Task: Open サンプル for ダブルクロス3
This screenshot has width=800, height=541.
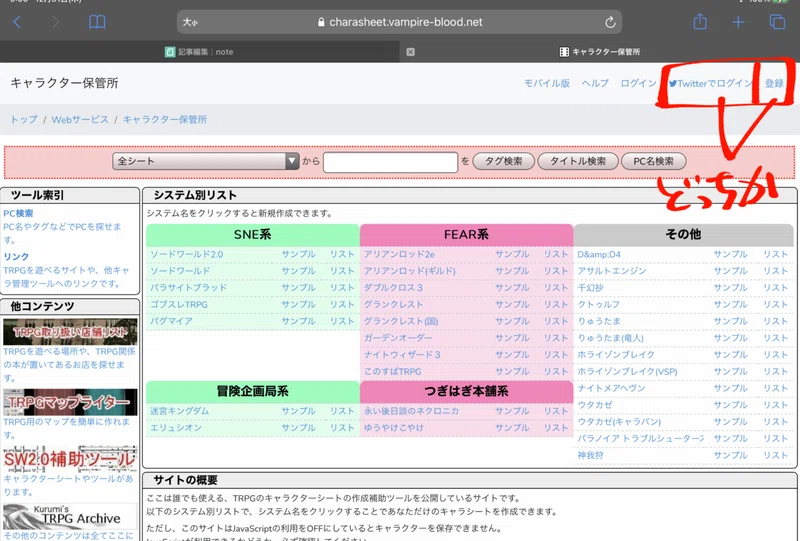Action: 512,288
